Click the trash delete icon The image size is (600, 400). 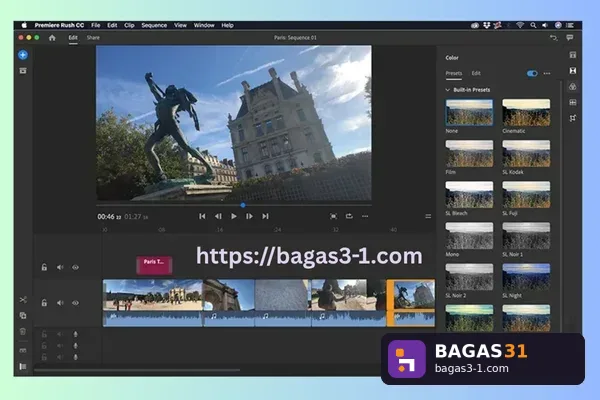(23, 331)
